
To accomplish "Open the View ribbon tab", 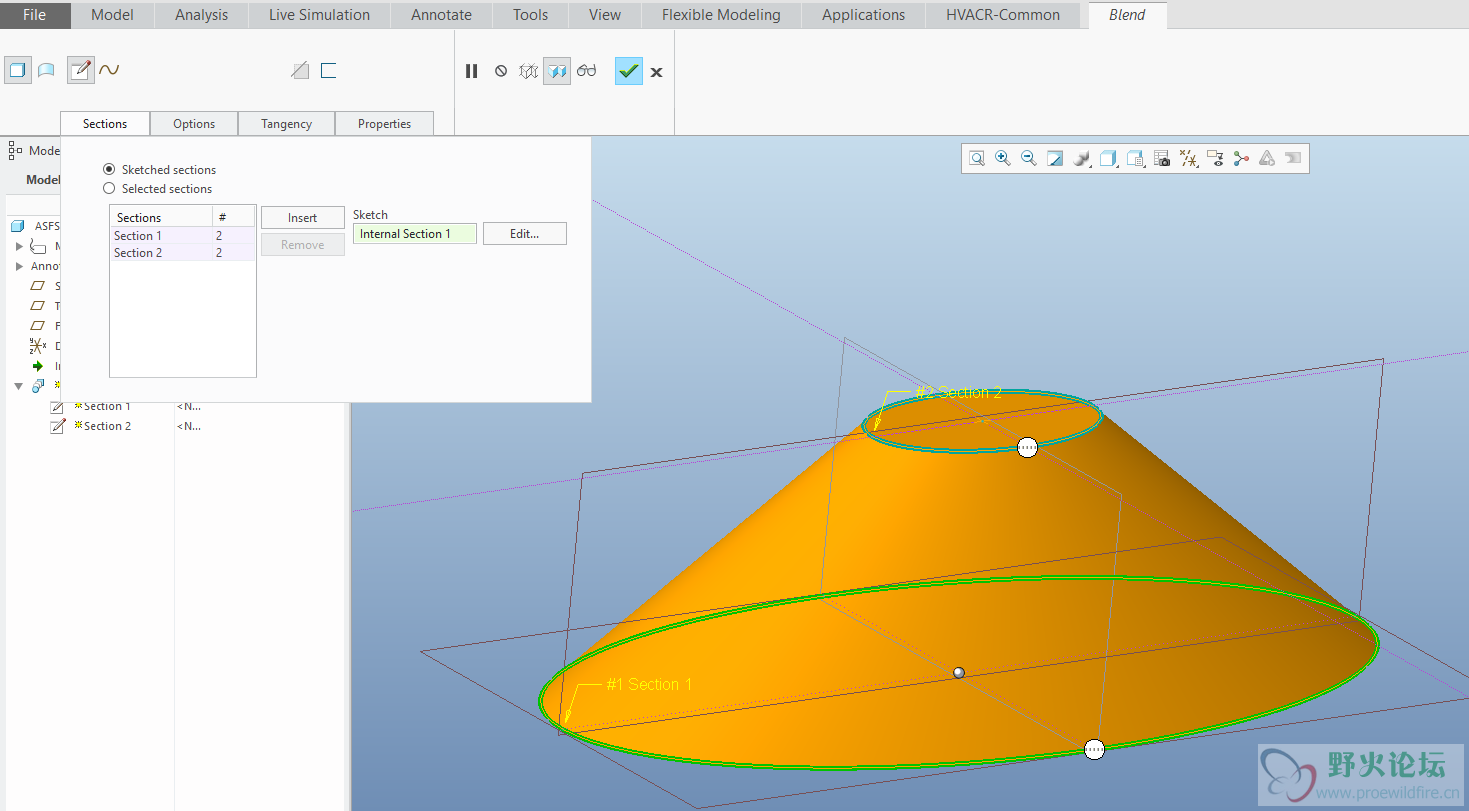I will click(604, 15).
